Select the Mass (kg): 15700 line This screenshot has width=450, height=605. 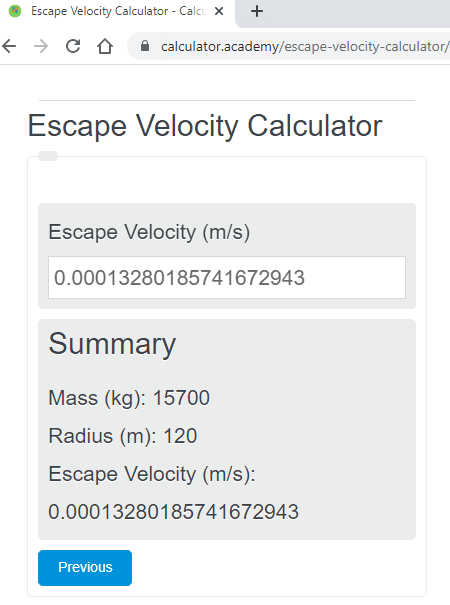[x=129, y=398]
